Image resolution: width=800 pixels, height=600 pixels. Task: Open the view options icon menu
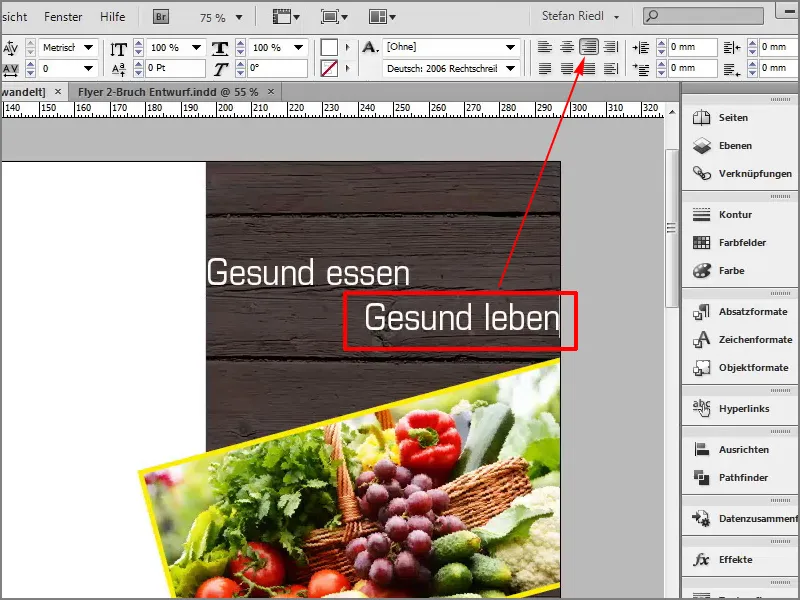click(x=286, y=17)
